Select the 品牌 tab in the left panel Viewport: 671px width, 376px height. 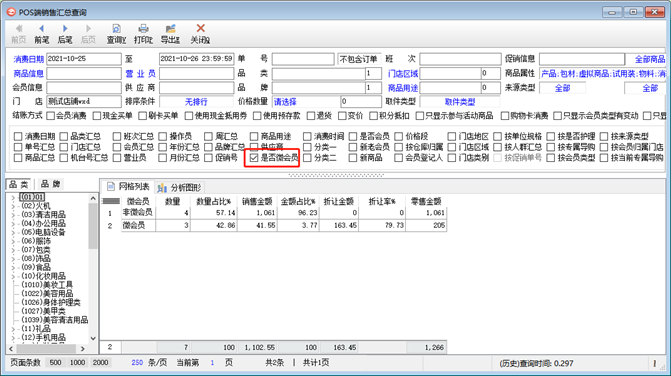click(50, 184)
